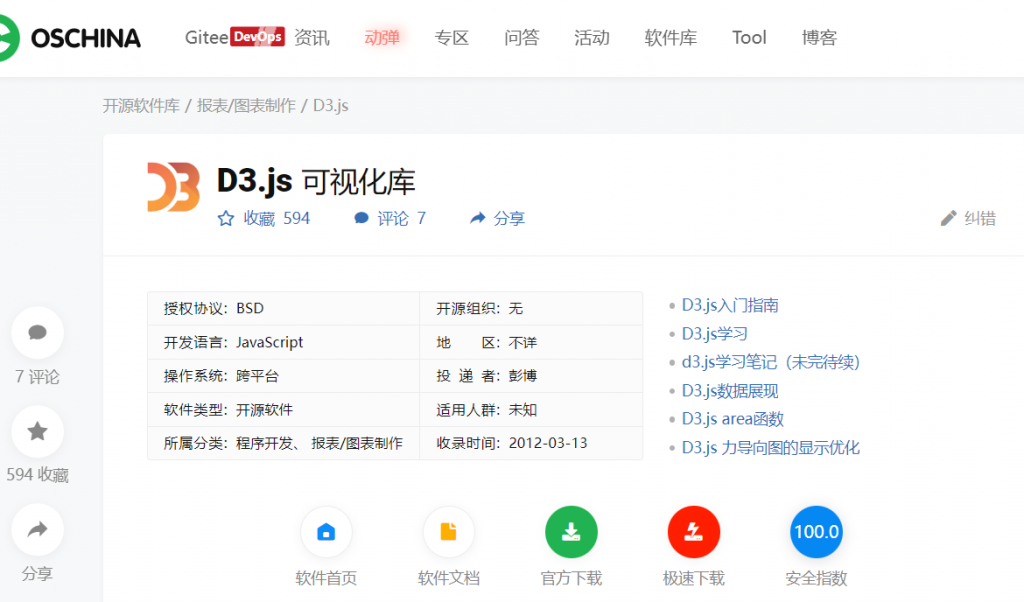Open the 专区 menu item

coord(452,38)
